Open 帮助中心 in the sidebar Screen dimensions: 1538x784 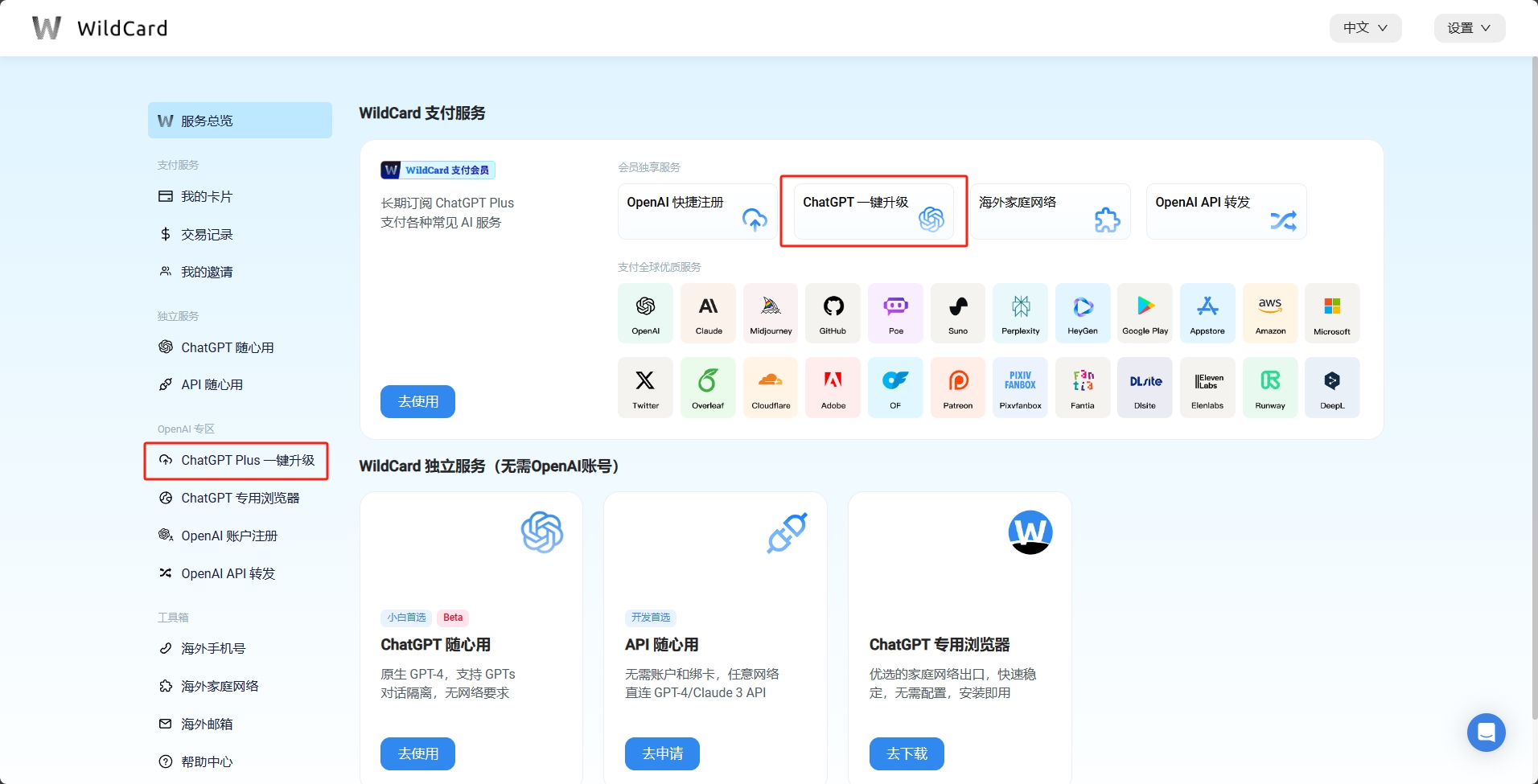point(240,761)
